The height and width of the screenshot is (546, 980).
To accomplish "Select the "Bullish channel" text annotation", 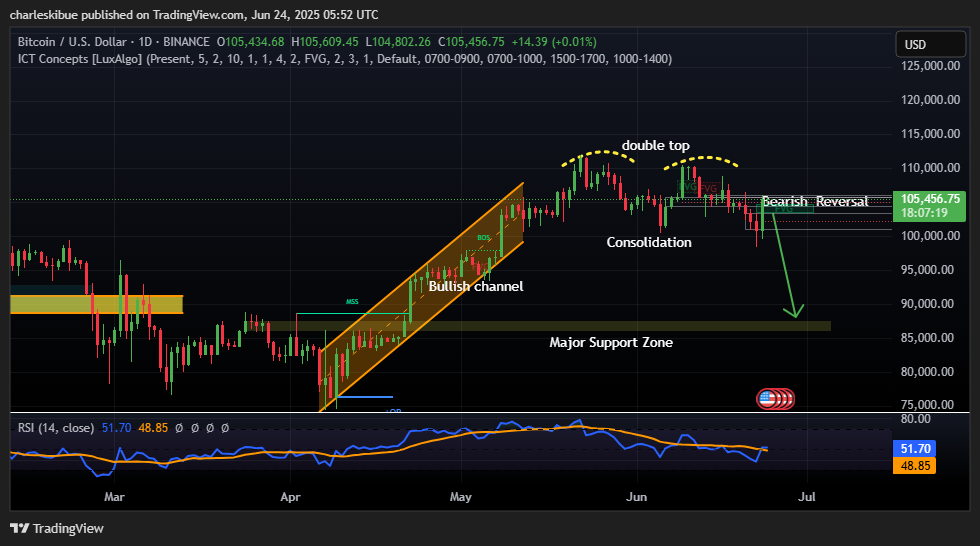I will [476, 286].
